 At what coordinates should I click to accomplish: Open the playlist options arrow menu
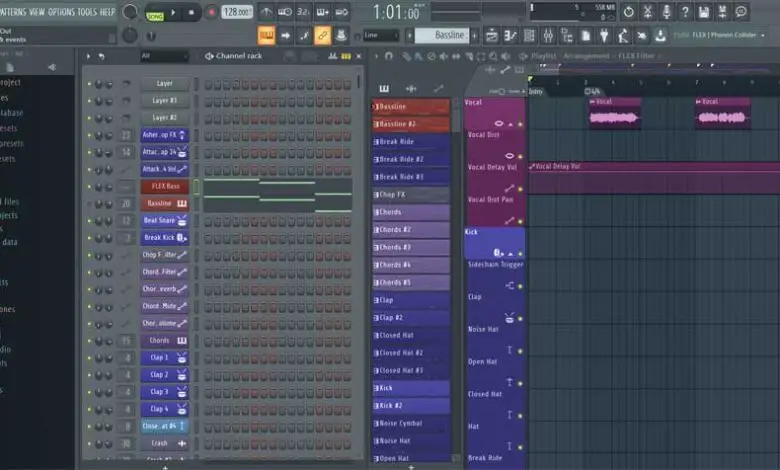coord(377,56)
